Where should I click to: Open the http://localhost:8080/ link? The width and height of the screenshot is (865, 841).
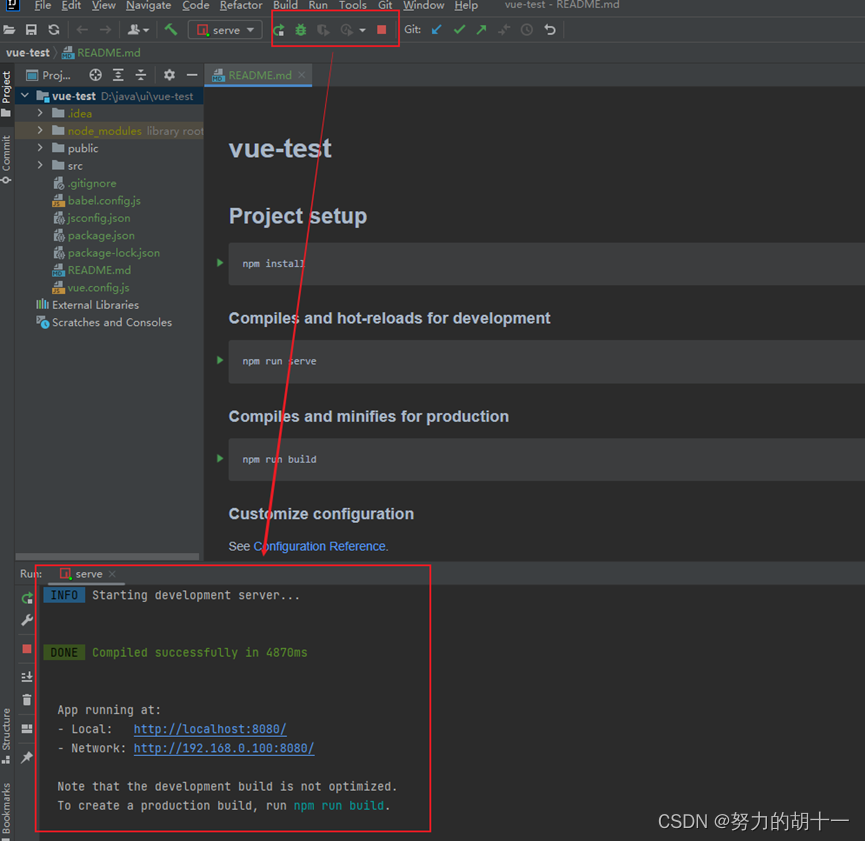pos(210,729)
